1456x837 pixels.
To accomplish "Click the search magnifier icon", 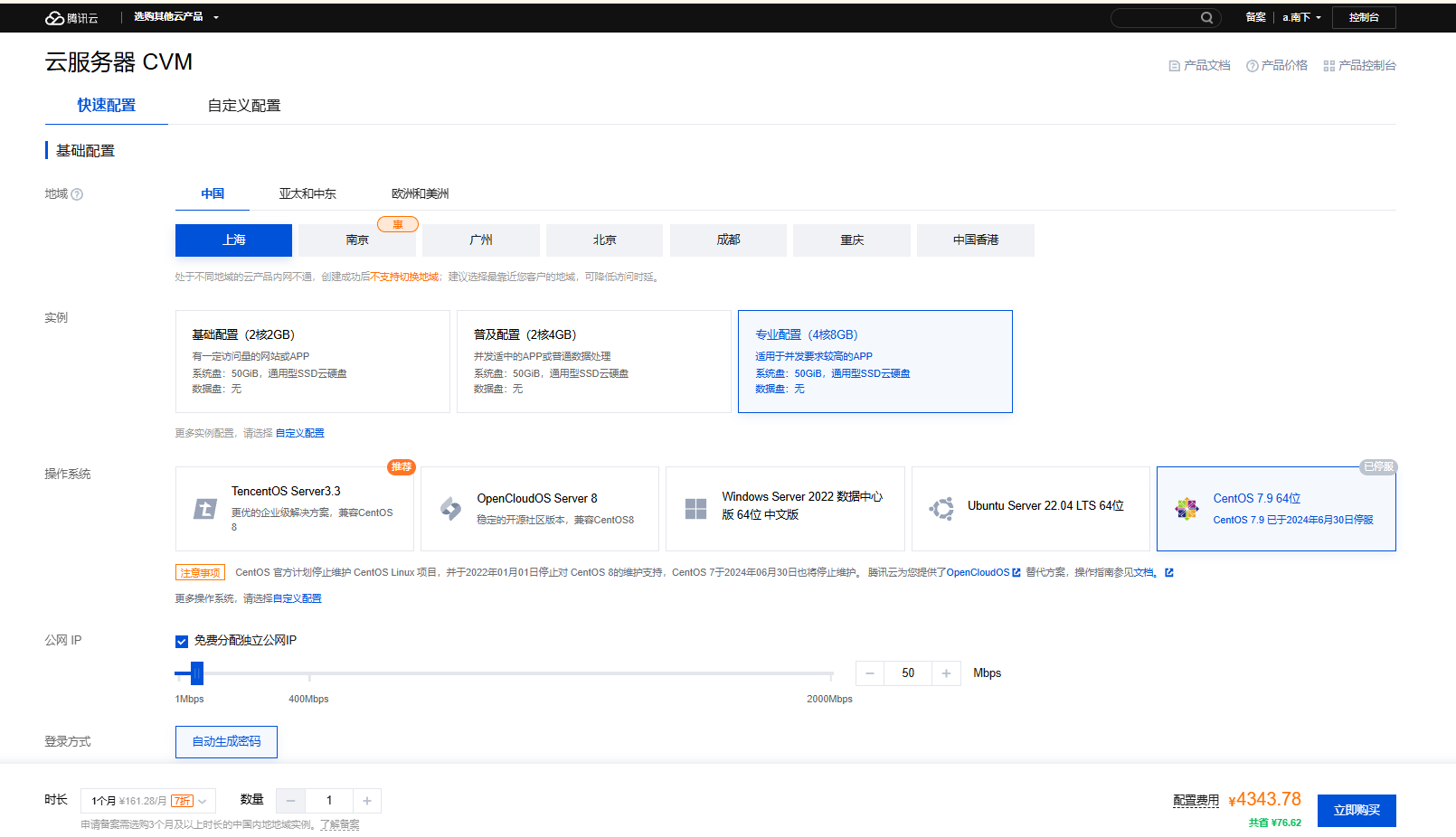I will tap(1206, 18).
